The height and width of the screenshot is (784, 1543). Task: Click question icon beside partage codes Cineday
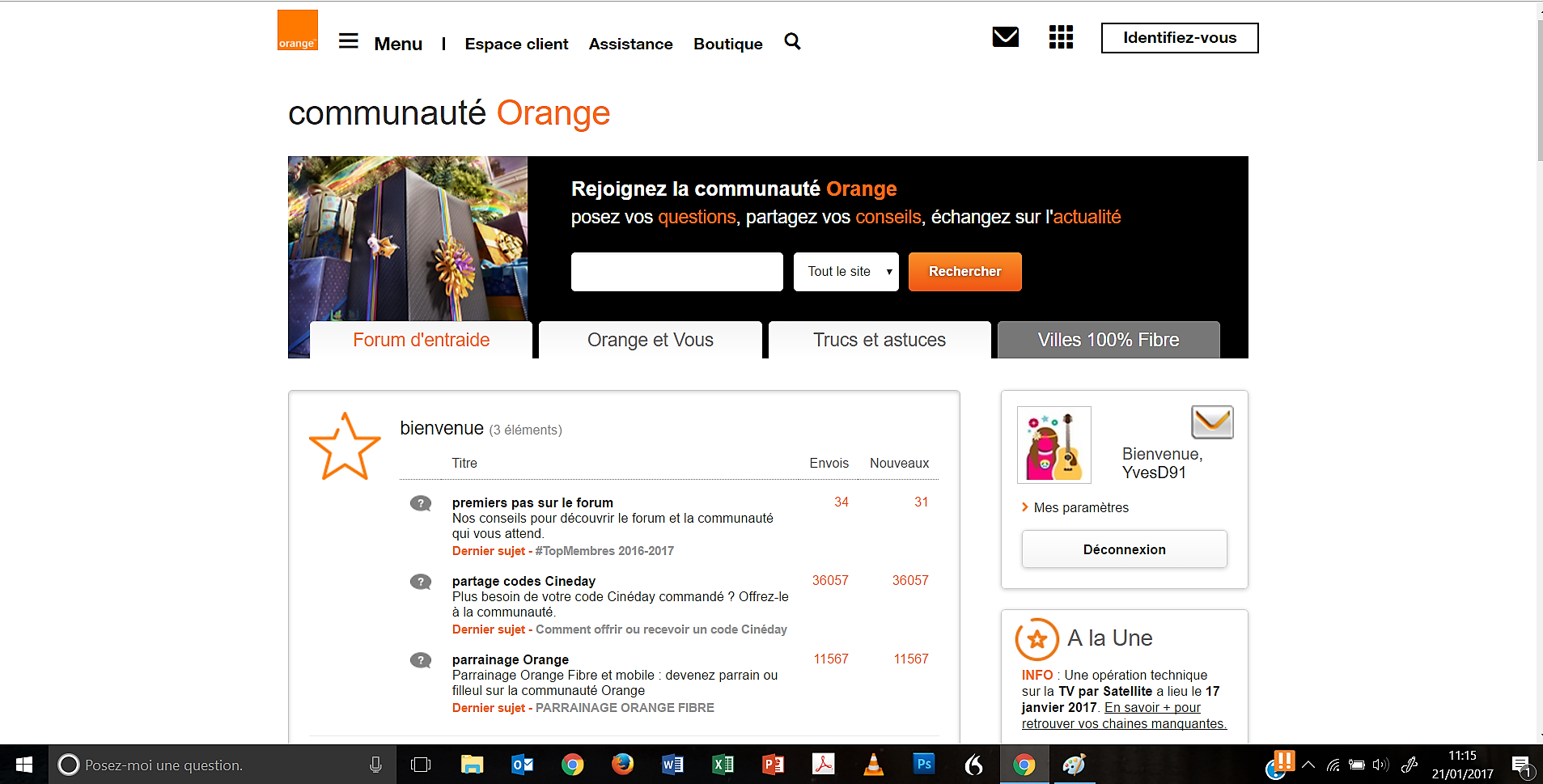(421, 582)
